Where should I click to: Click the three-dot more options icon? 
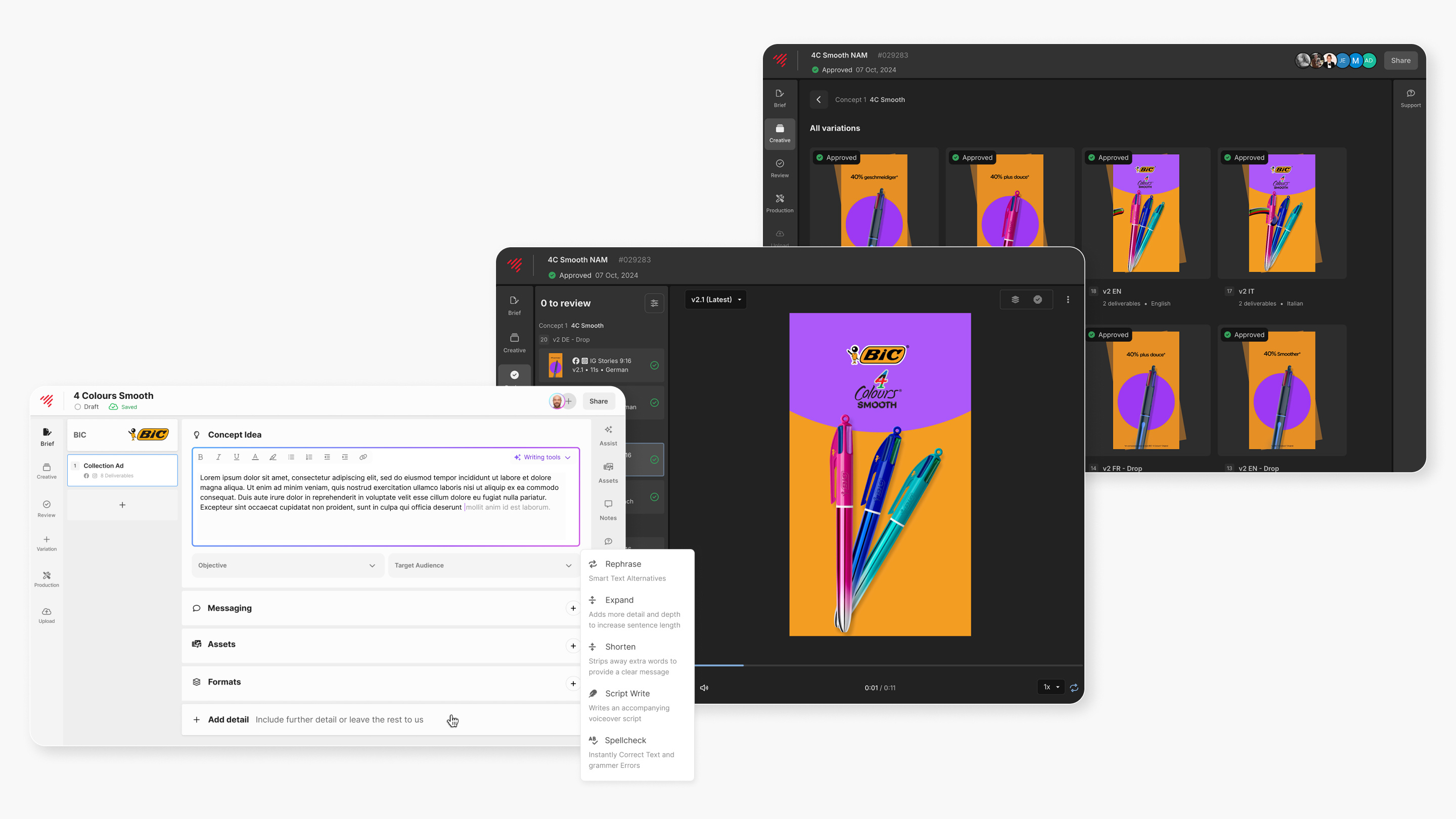tap(1068, 300)
